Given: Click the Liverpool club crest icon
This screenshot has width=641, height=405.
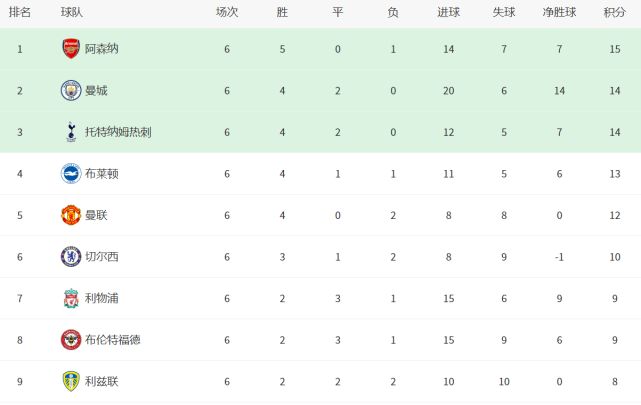Looking at the screenshot, I should coord(71,298).
